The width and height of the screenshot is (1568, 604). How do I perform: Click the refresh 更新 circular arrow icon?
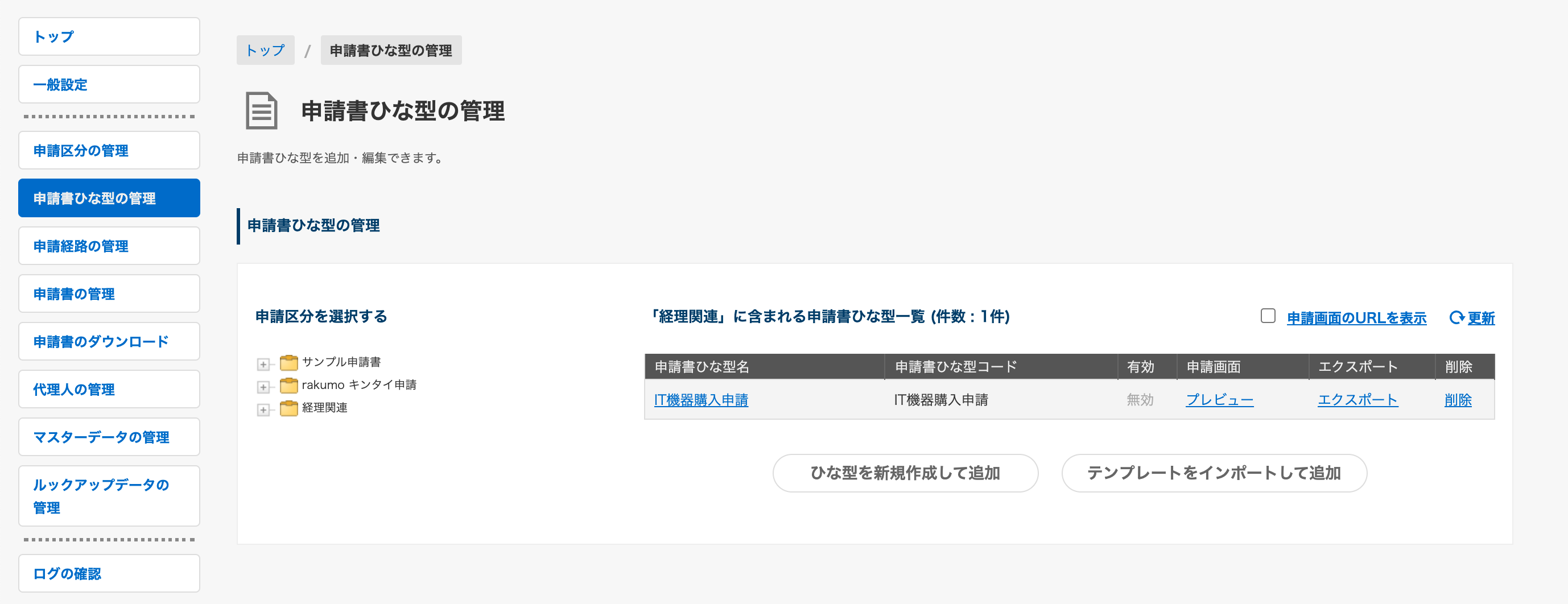coord(1456,317)
